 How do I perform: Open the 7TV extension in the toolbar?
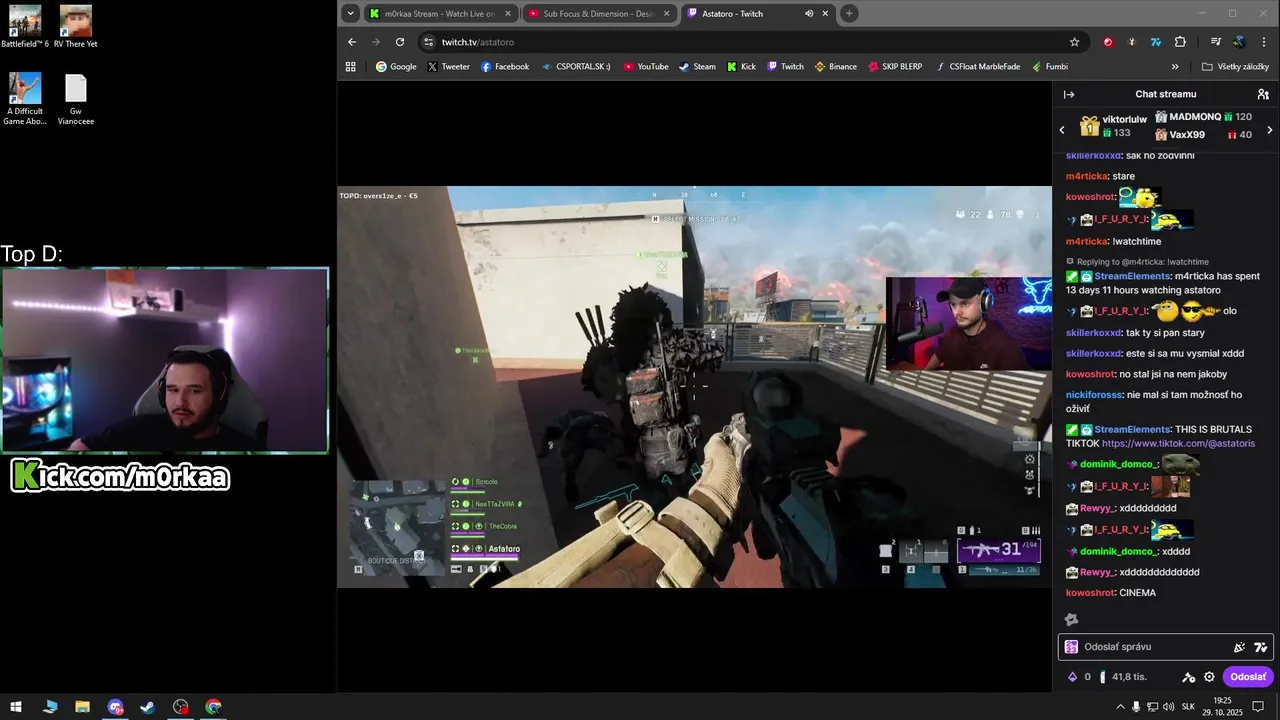1156,42
